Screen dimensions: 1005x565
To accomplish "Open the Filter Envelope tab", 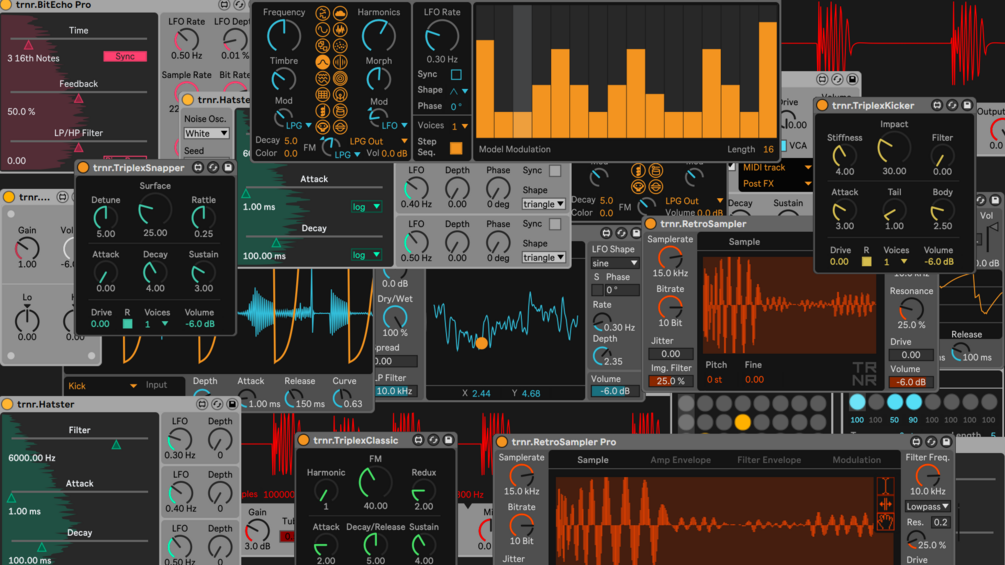I will [768, 460].
